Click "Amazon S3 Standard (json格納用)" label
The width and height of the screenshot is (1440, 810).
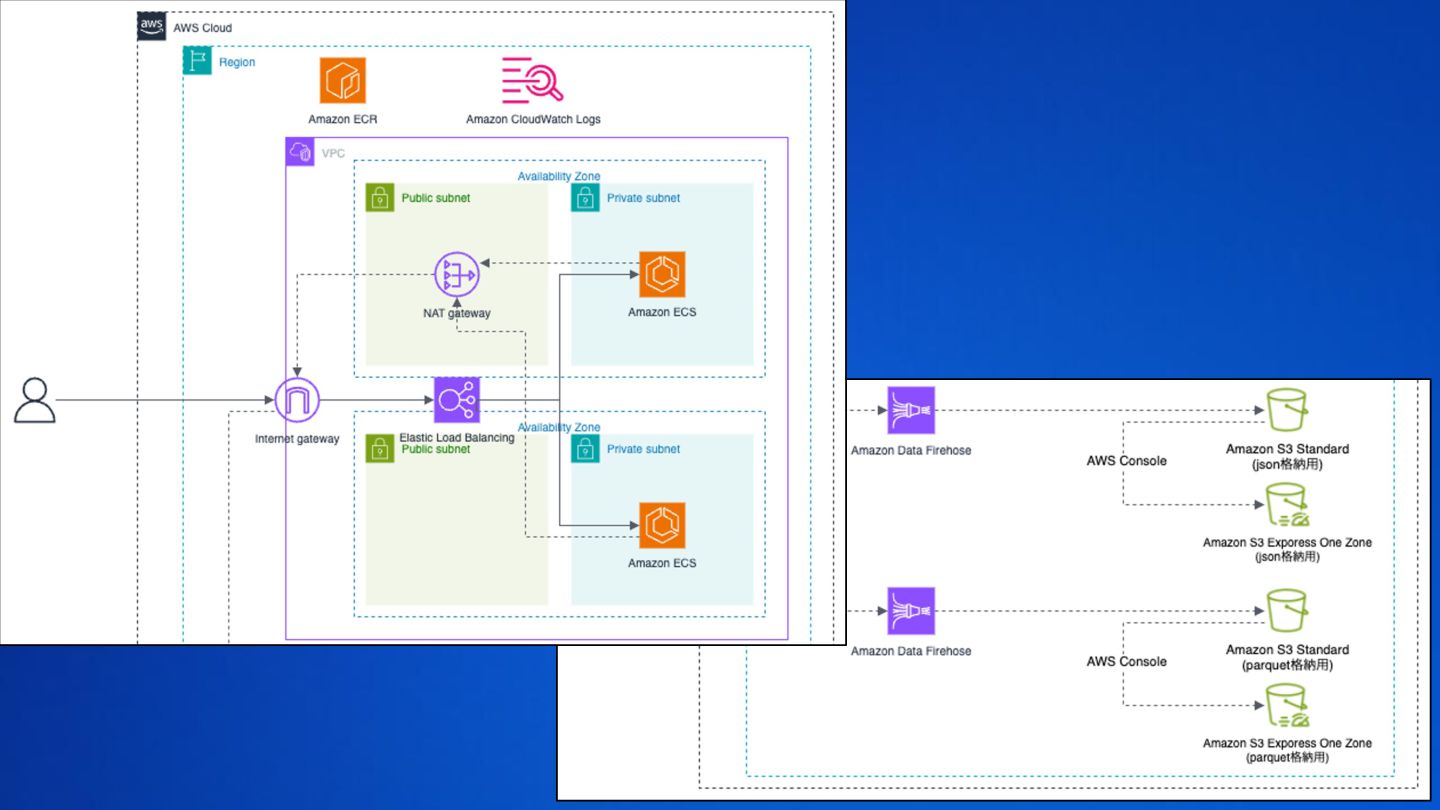click(1287, 457)
